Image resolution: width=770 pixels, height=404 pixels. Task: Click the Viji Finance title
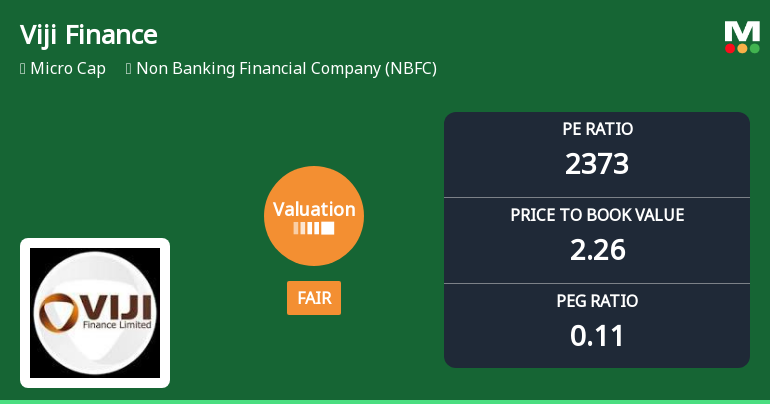[x=89, y=35]
